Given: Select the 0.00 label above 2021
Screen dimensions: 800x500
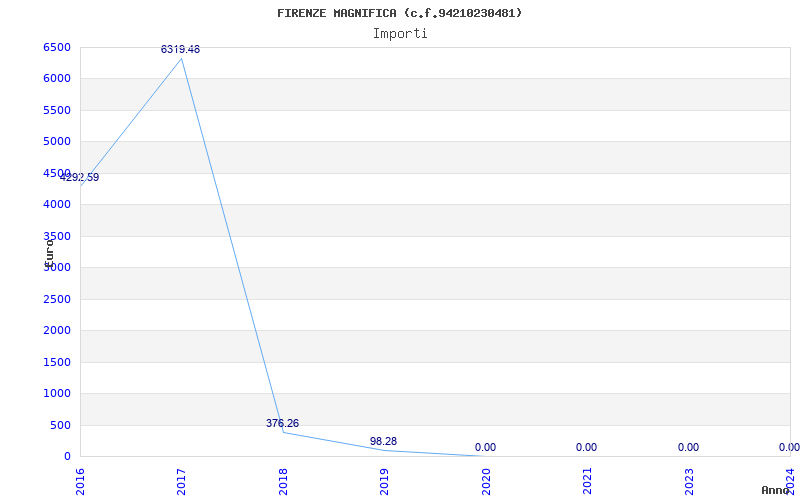Looking at the screenshot, I should pyautogui.click(x=586, y=447).
